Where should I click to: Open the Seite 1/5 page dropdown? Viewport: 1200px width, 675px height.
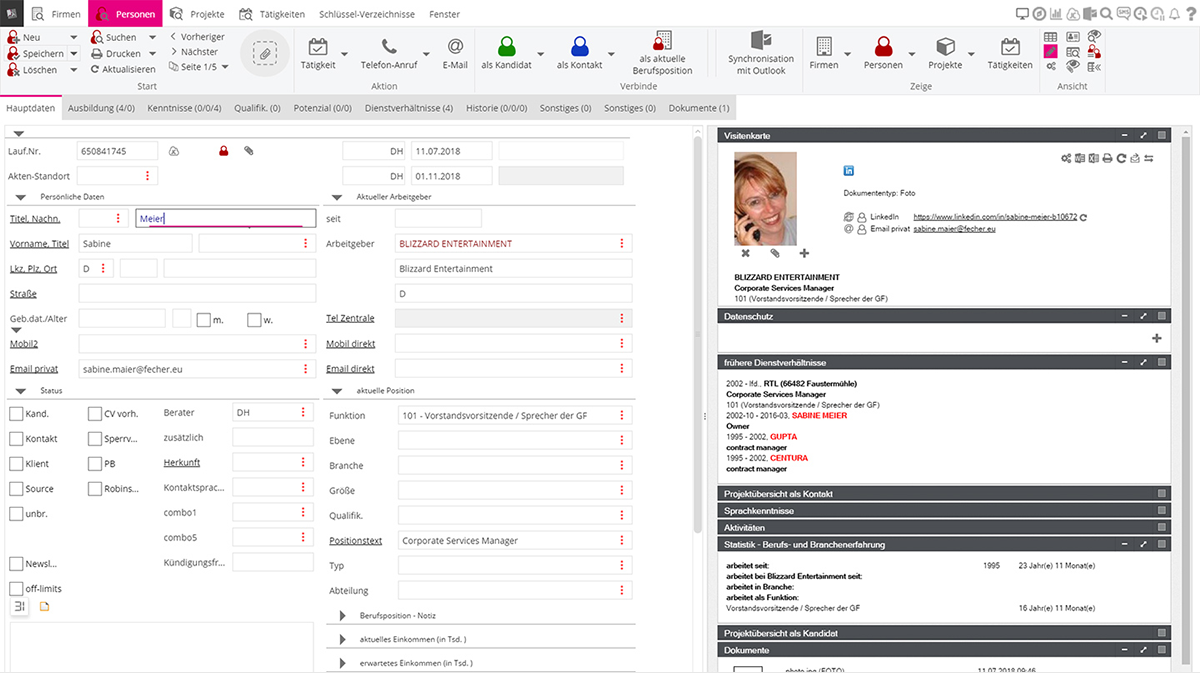coord(225,67)
